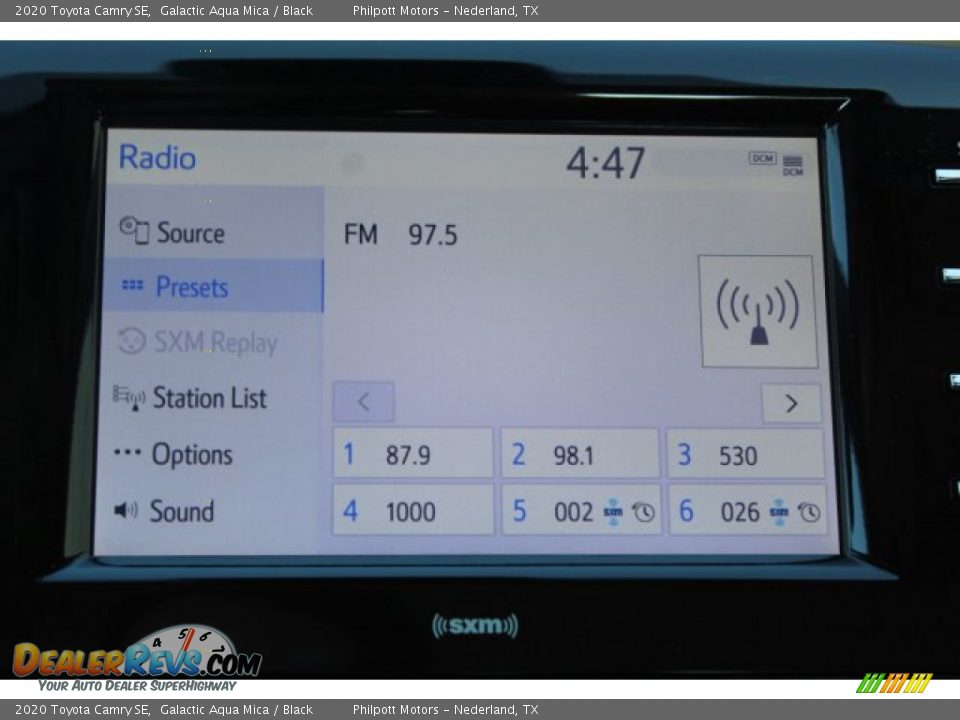This screenshot has width=960, height=720.
Task: Select preset 1 station 87.9
Action: 412,455
